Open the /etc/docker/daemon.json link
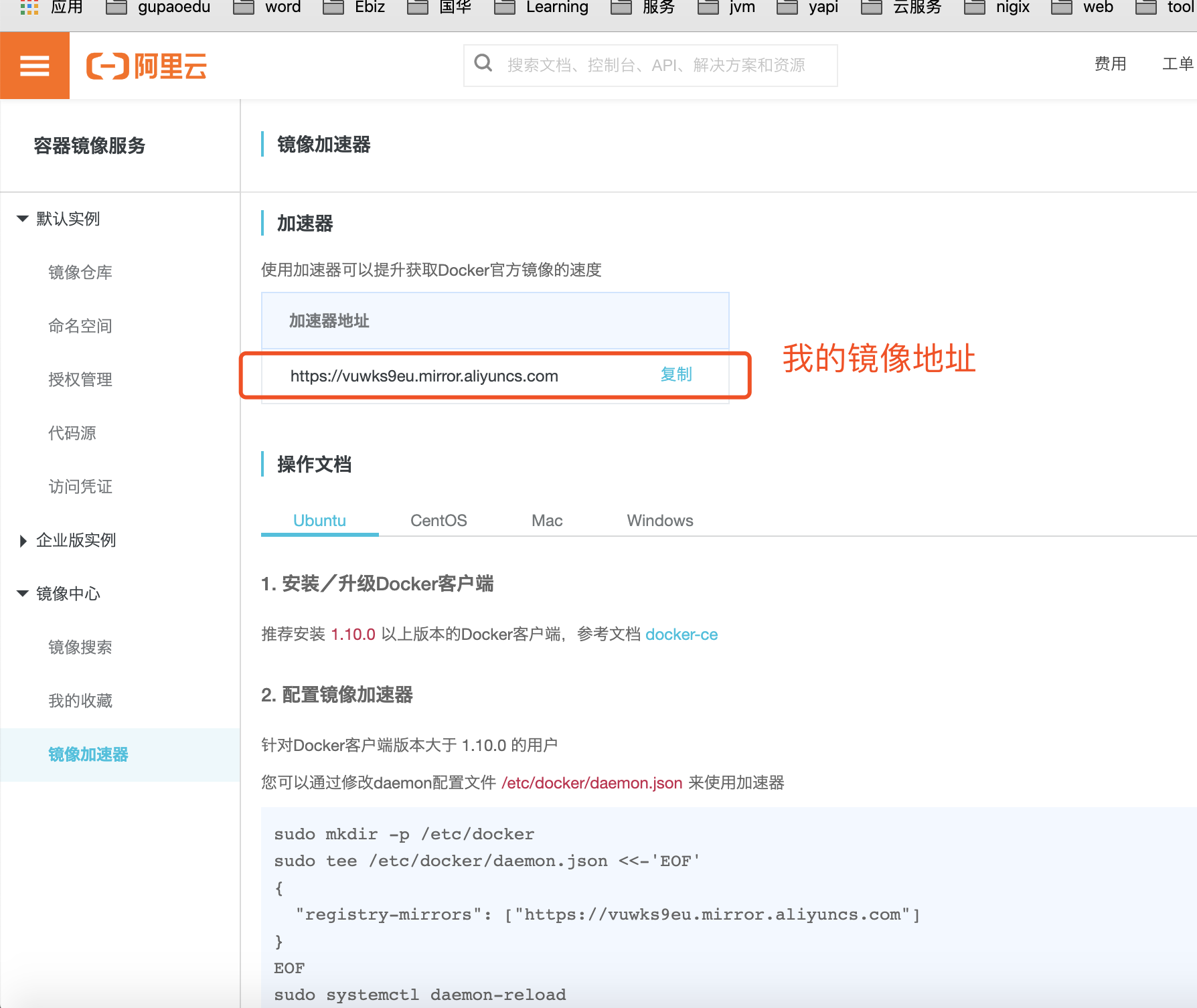This screenshot has height=1008, width=1197. click(592, 782)
